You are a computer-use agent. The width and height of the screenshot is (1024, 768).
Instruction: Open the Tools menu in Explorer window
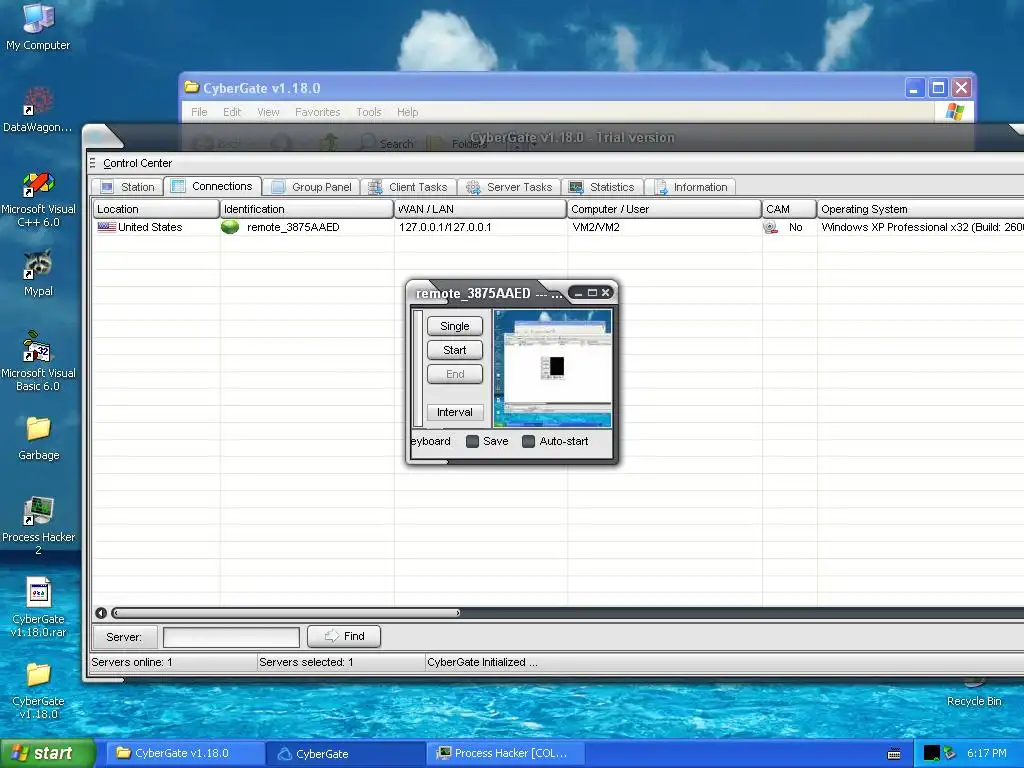coord(369,112)
